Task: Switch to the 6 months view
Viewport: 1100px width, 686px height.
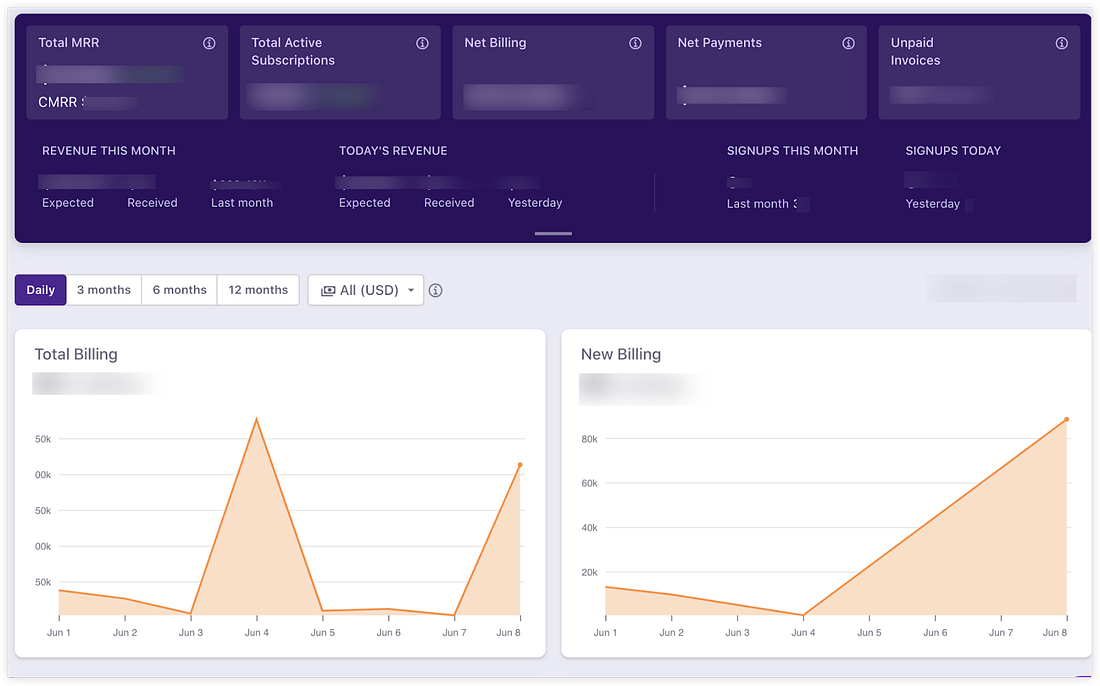Action: click(x=179, y=290)
